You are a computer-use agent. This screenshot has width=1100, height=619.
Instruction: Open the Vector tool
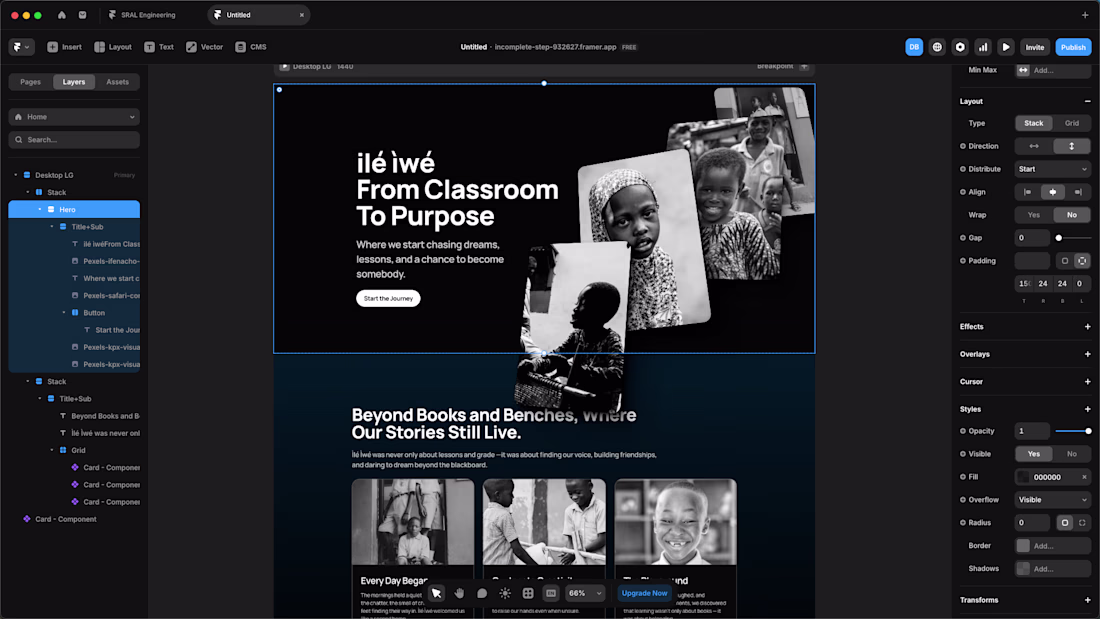204,47
